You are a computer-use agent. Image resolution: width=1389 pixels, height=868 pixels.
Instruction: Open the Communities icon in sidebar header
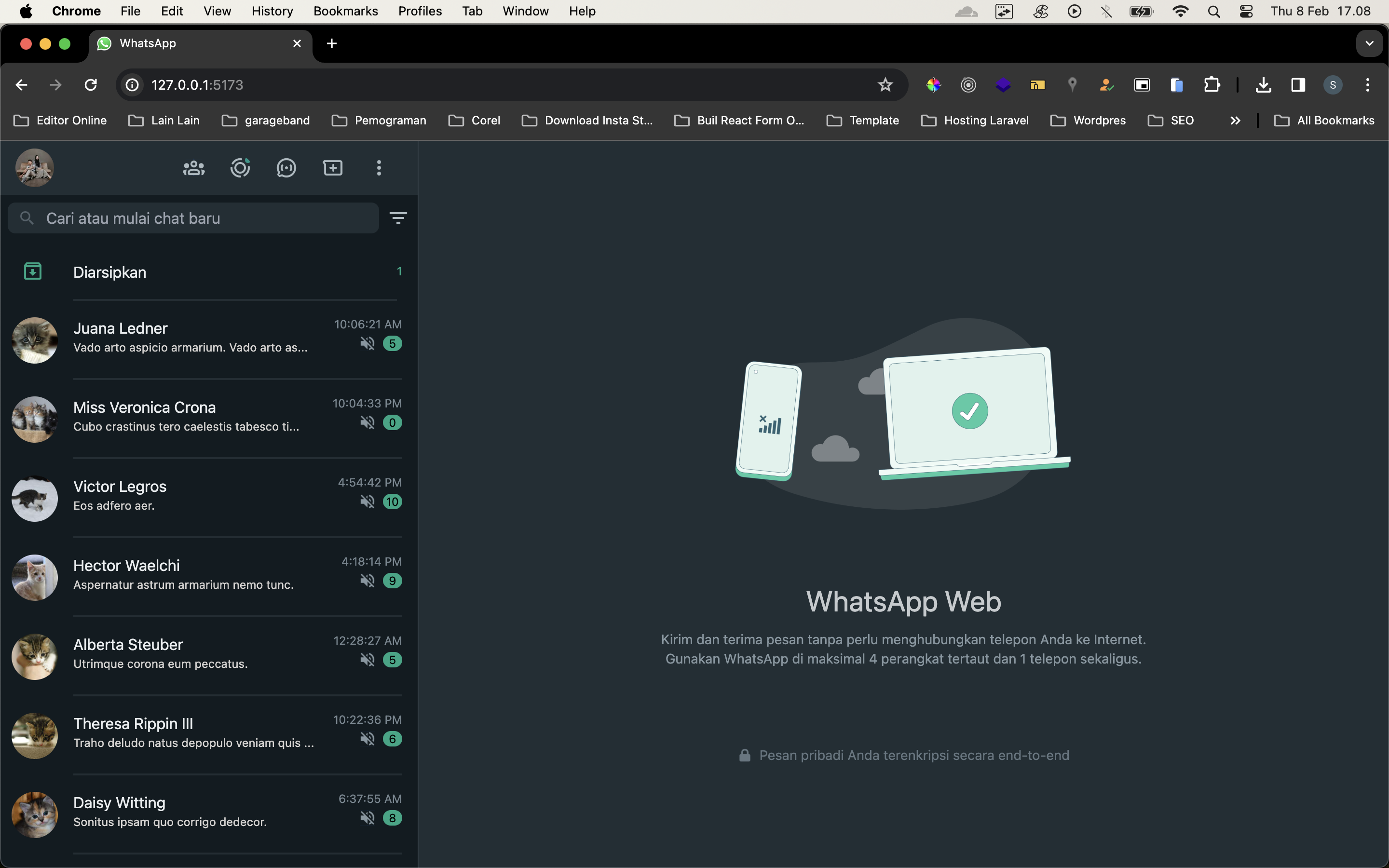(x=193, y=168)
